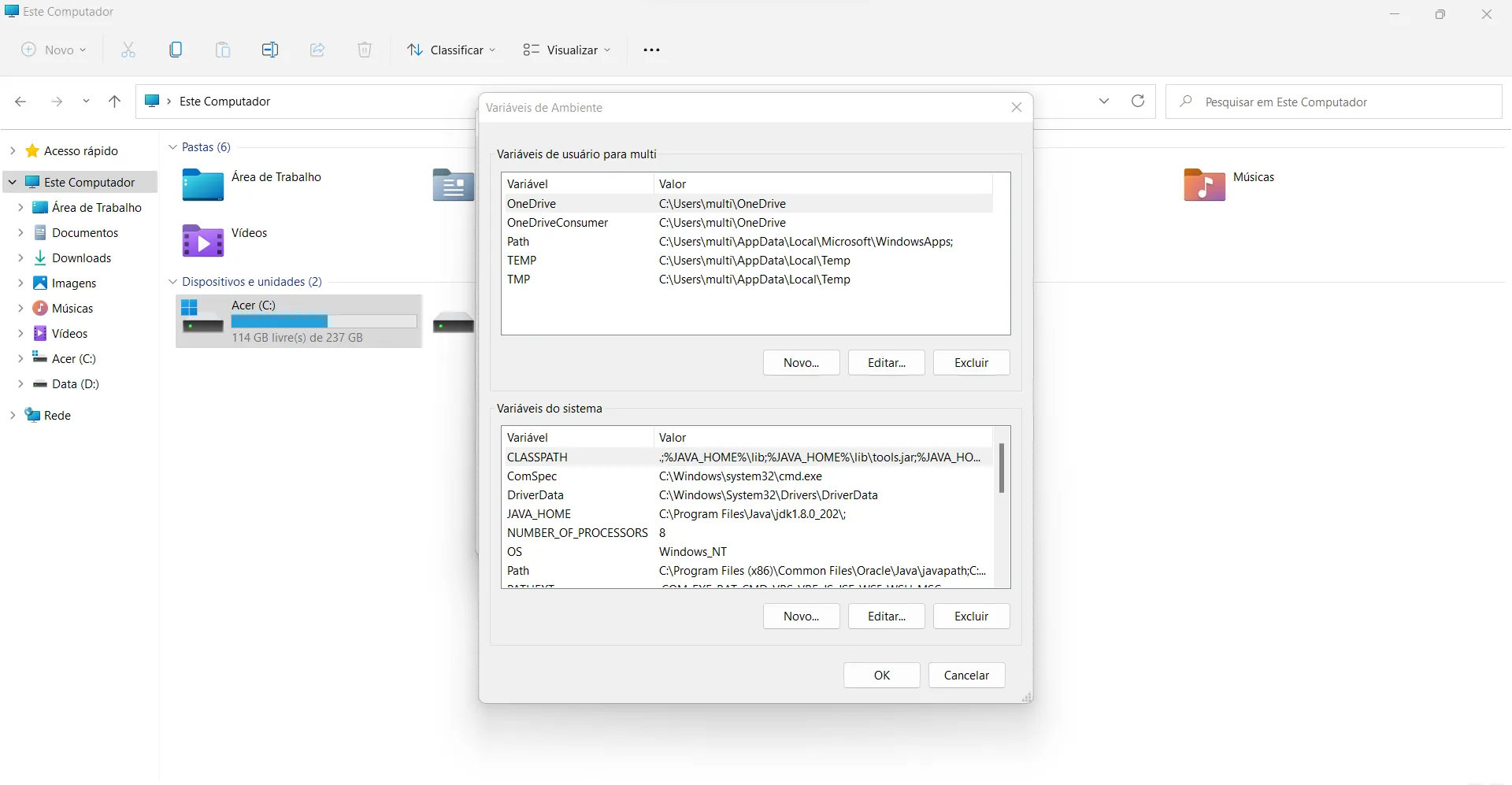Click the Acer (C:) storage usage bar

pyautogui.click(x=324, y=321)
